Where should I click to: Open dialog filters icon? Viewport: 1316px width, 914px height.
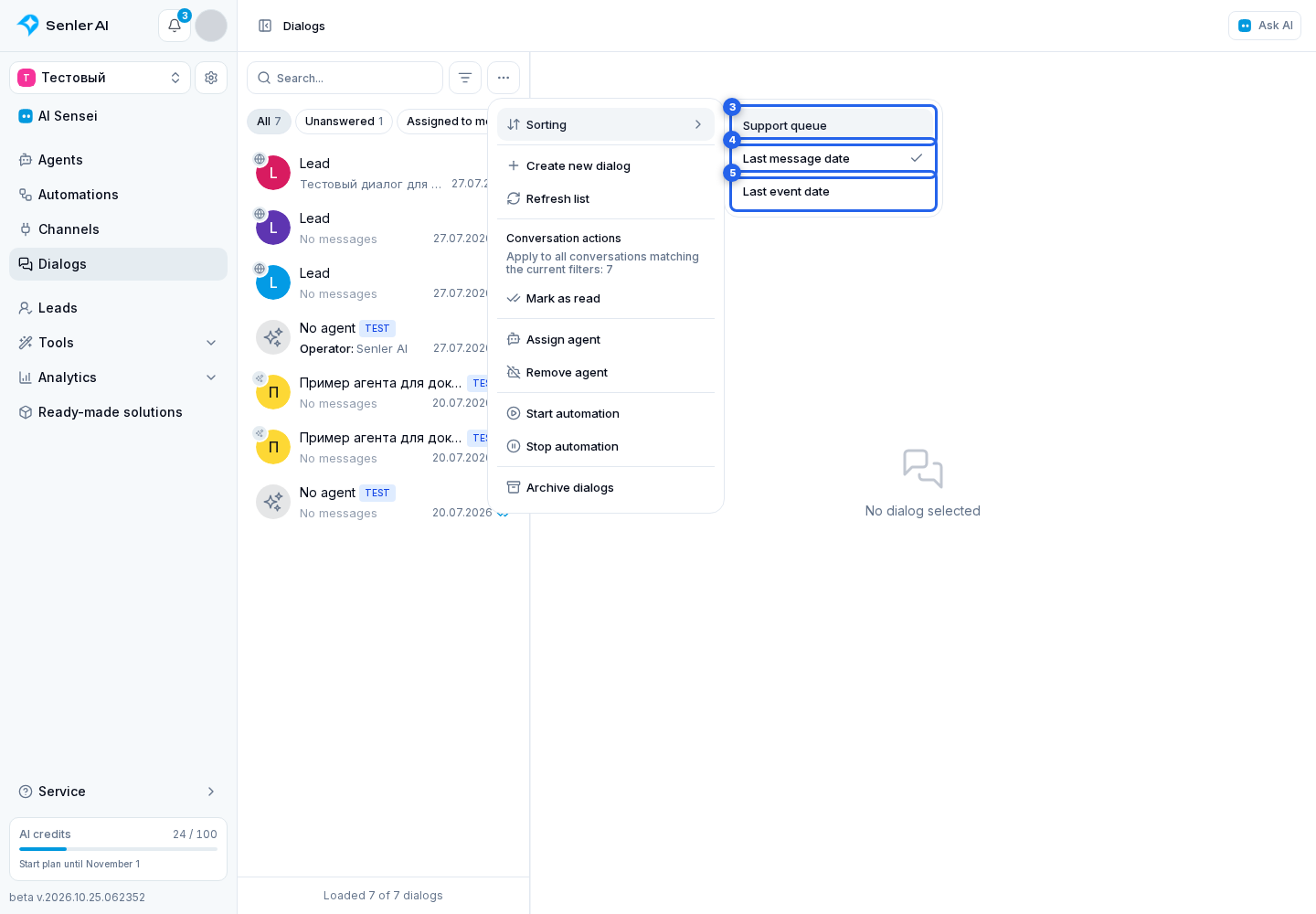pyautogui.click(x=465, y=78)
